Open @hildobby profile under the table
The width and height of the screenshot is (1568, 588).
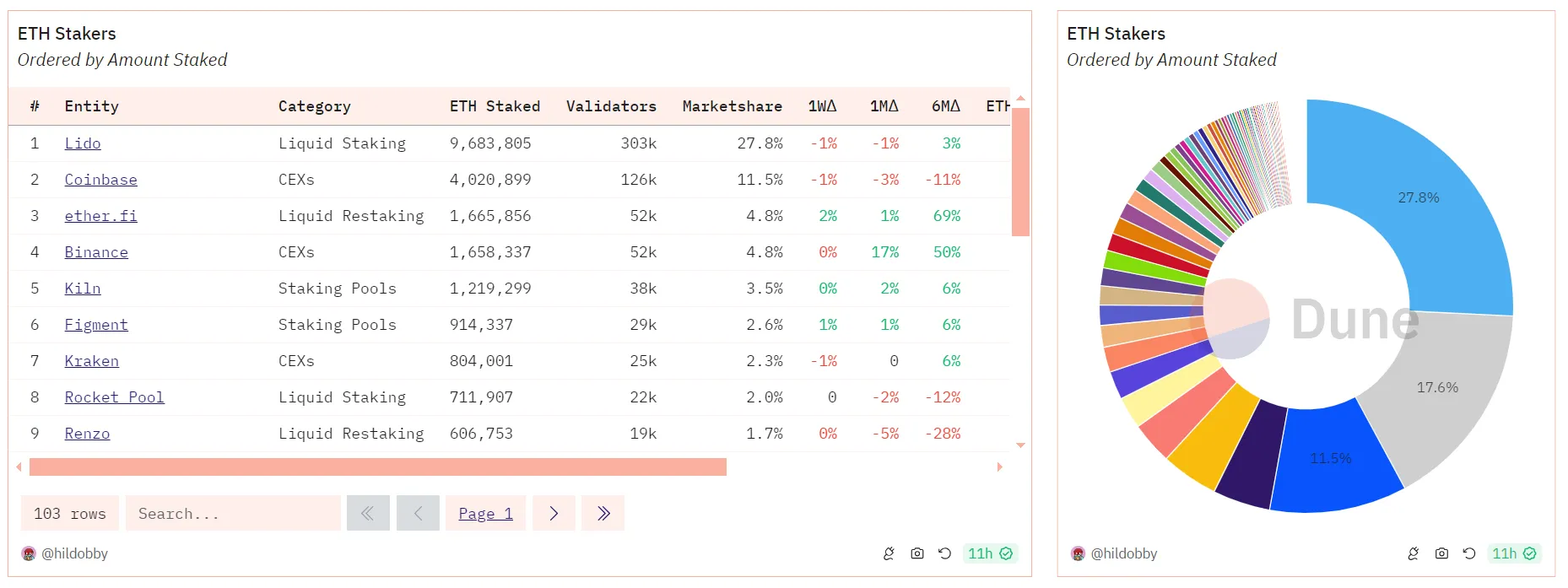point(74,553)
